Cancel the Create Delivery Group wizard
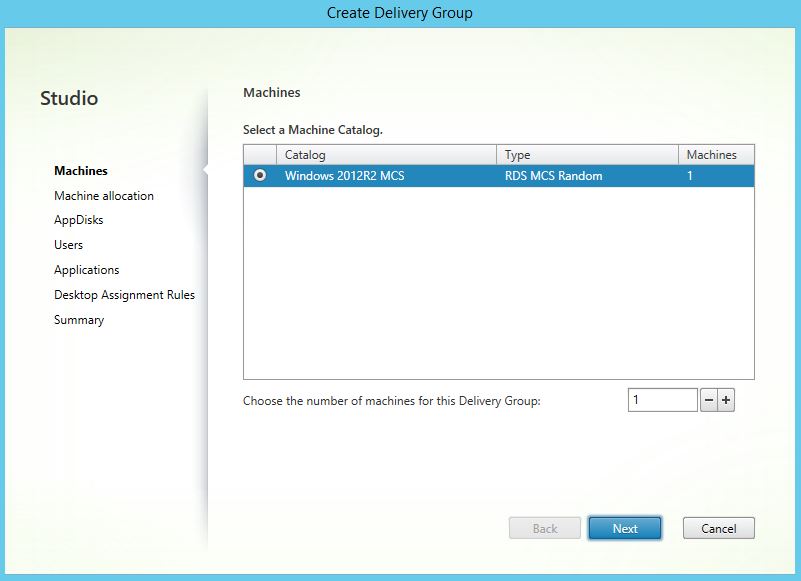Image resolution: width=801 pixels, height=581 pixels. coord(718,528)
